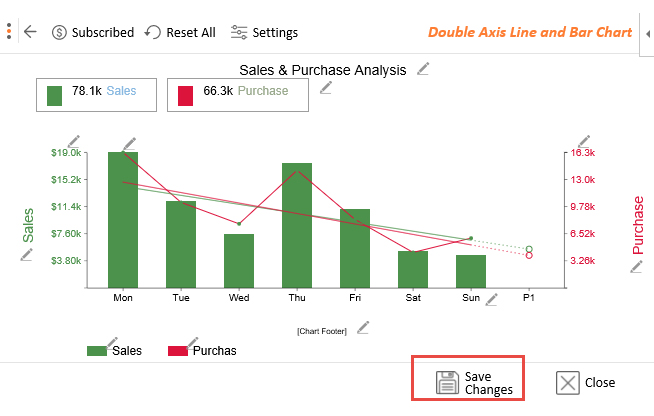The width and height of the screenshot is (654, 416).
Task: Open the three-dot options menu
Action: tap(9, 32)
